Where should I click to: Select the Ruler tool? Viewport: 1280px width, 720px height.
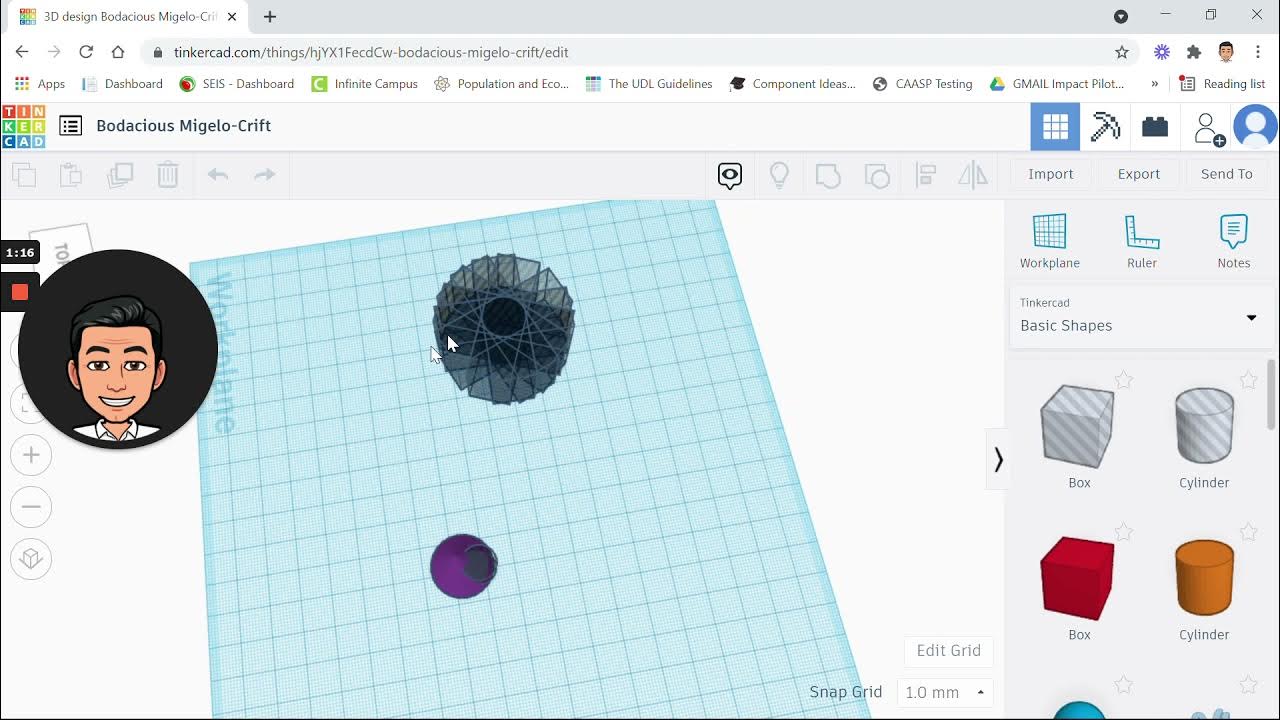tap(1142, 241)
